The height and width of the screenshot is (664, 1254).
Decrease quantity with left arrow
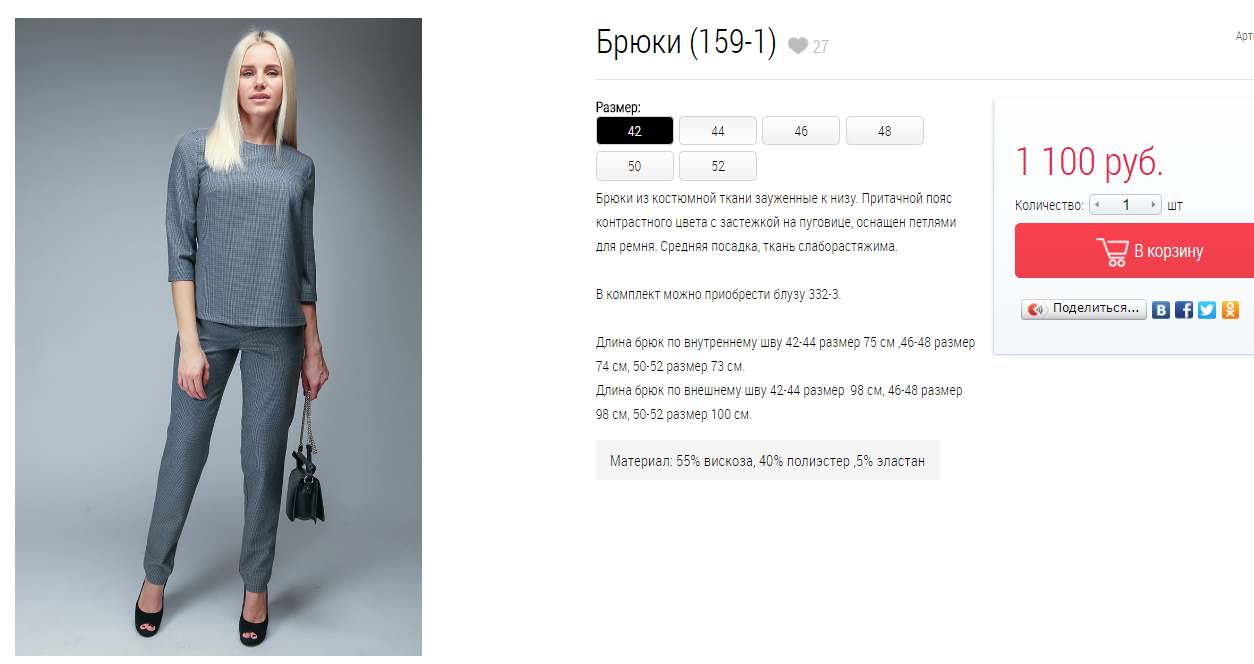(x=1097, y=205)
